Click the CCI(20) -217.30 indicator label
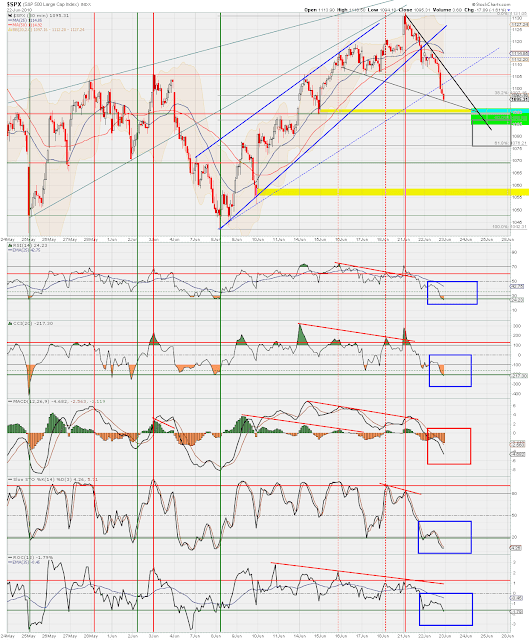The height and width of the screenshot is (640, 529). tap(33, 323)
